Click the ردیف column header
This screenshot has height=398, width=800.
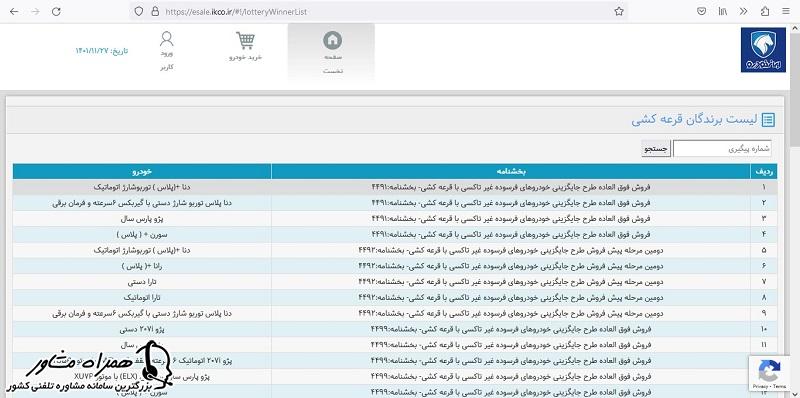coord(764,171)
